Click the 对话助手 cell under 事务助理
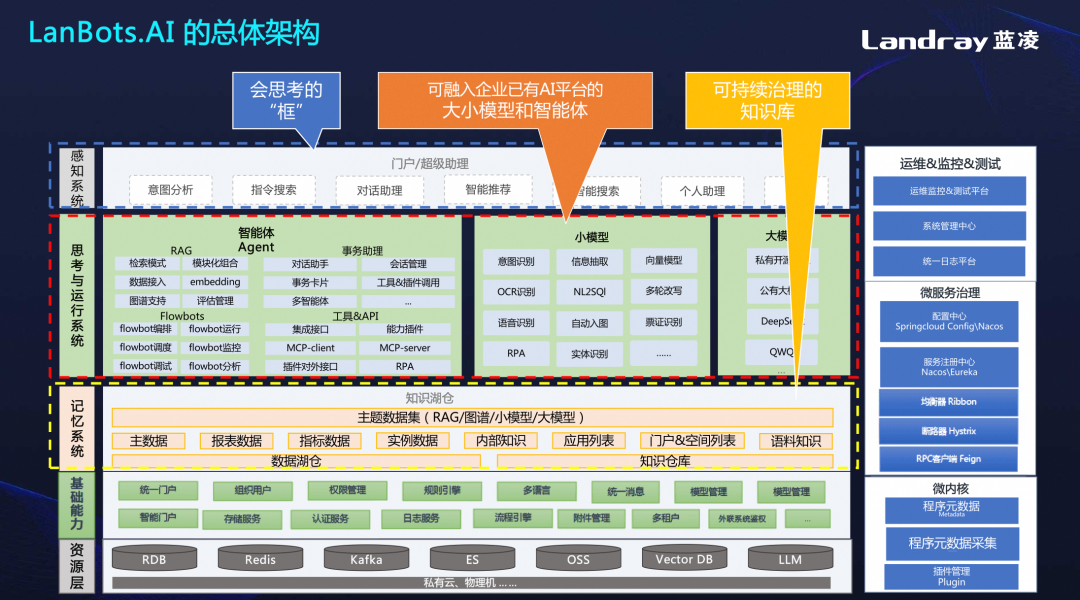The width and height of the screenshot is (1080, 600). click(x=310, y=264)
